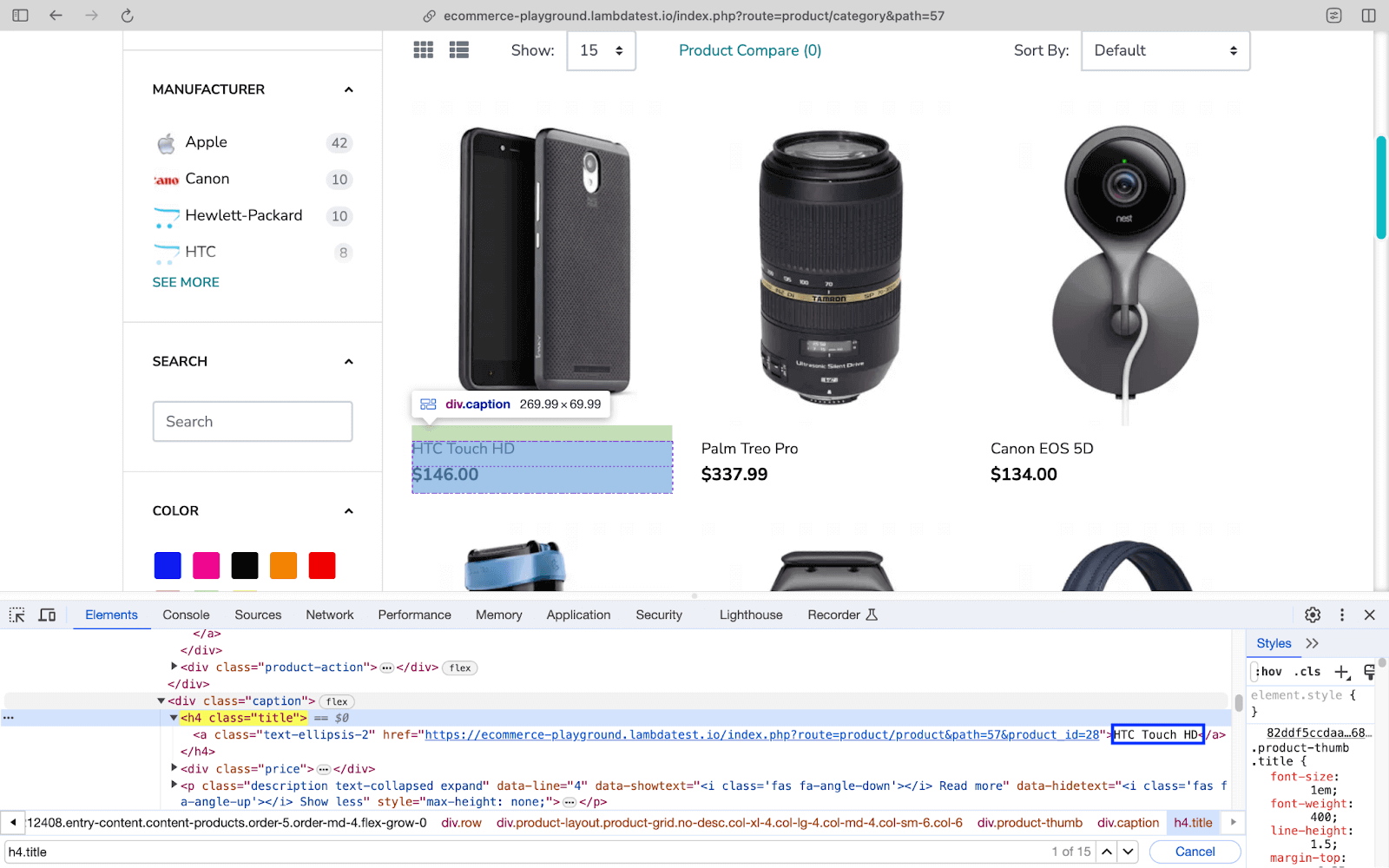Collapse the h4 title node

click(x=174, y=718)
